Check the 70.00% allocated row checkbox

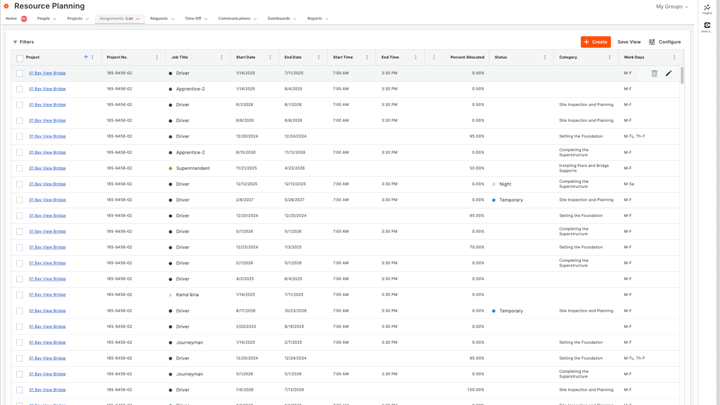pyautogui.click(x=19, y=248)
